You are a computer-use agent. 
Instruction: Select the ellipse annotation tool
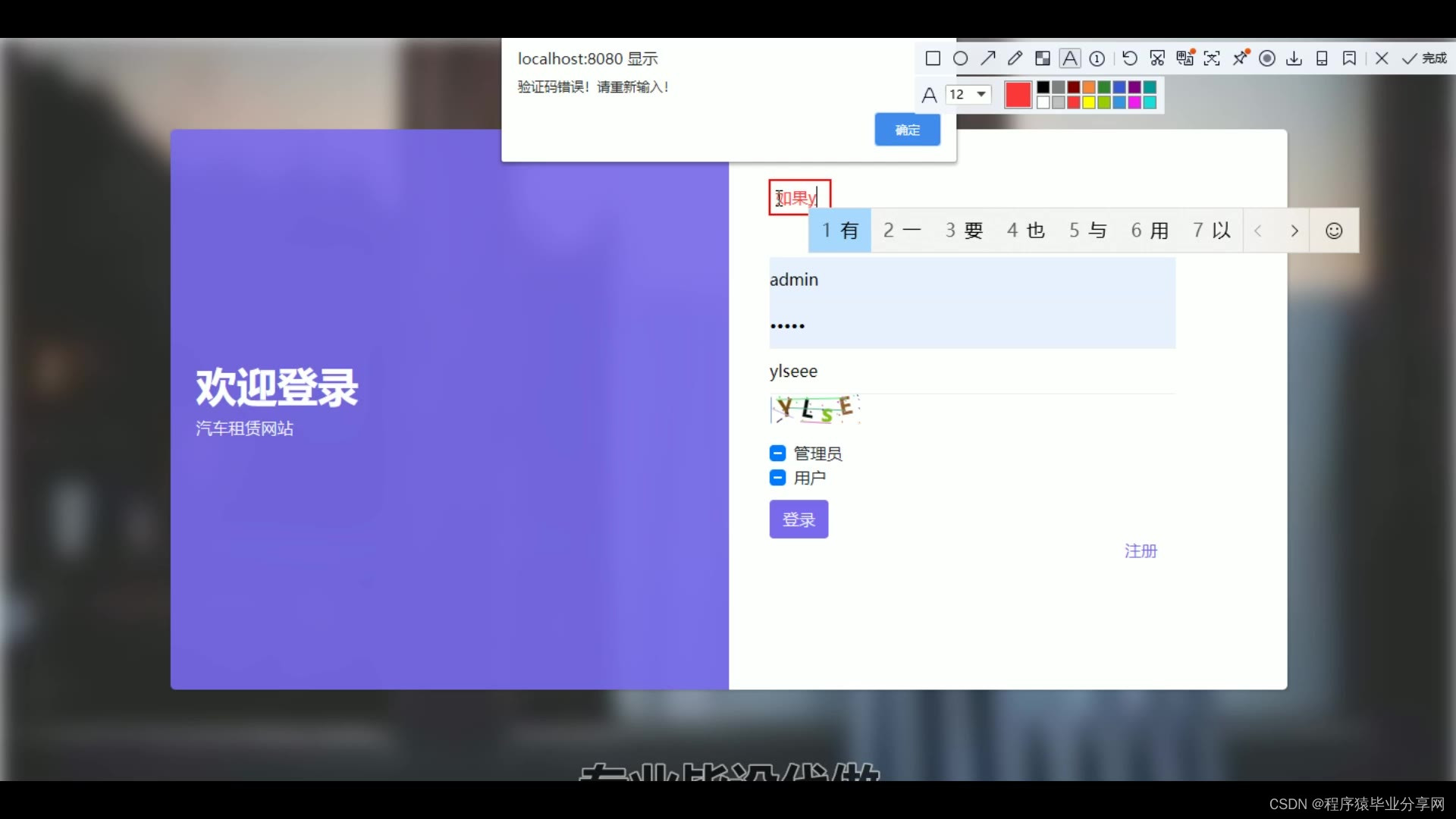pyautogui.click(x=960, y=58)
